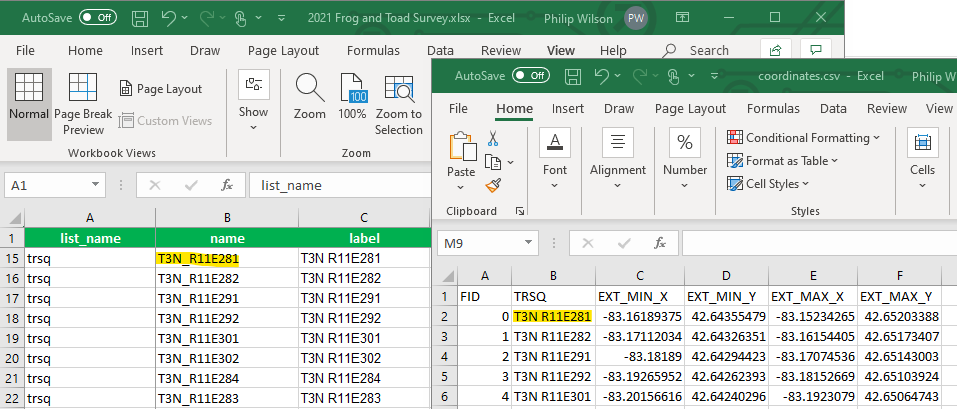The width and height of the screenshot is (957, 409).
Task: Click Insert Function fx in coordinates.csv
Action: click(x=660, y=242)
